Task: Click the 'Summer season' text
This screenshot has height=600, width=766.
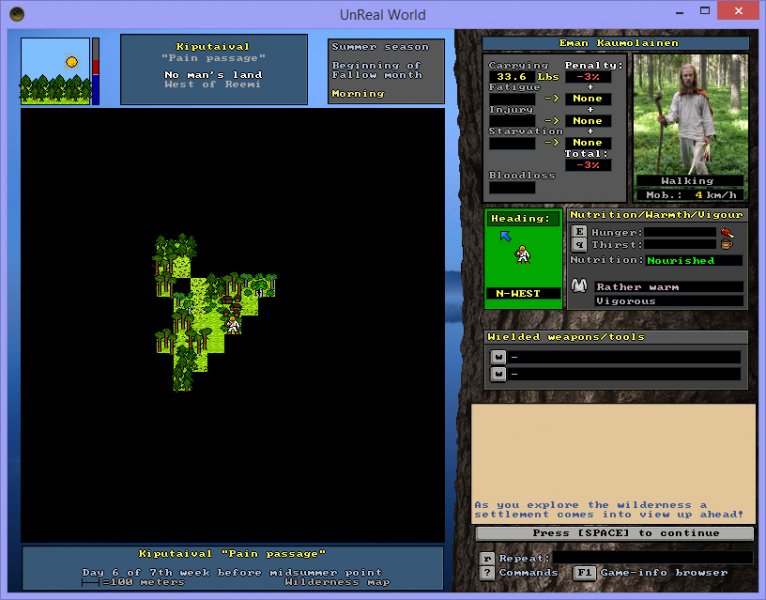Action: (x=380, y=47)
